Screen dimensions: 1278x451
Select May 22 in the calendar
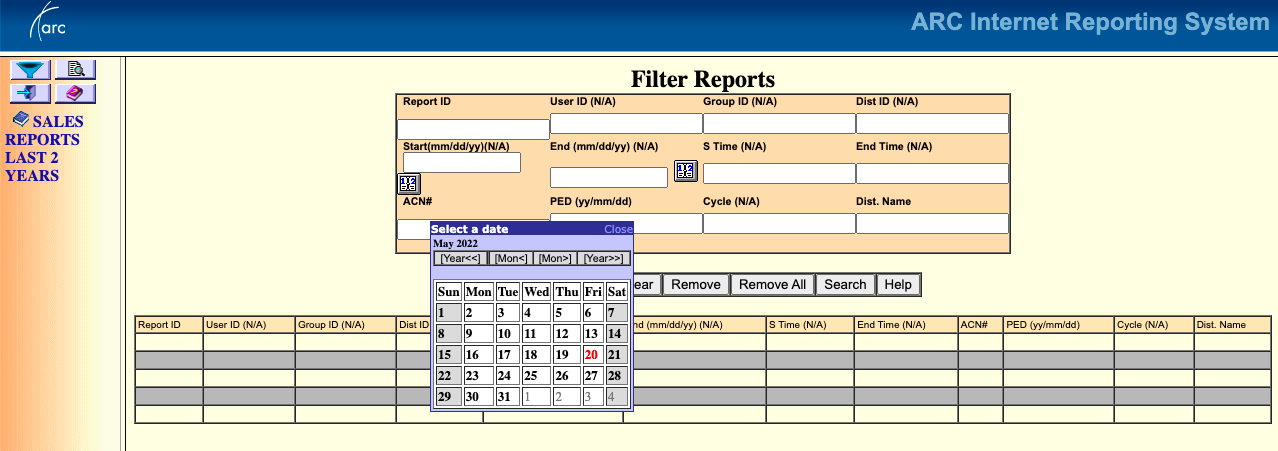pos(449,376)
